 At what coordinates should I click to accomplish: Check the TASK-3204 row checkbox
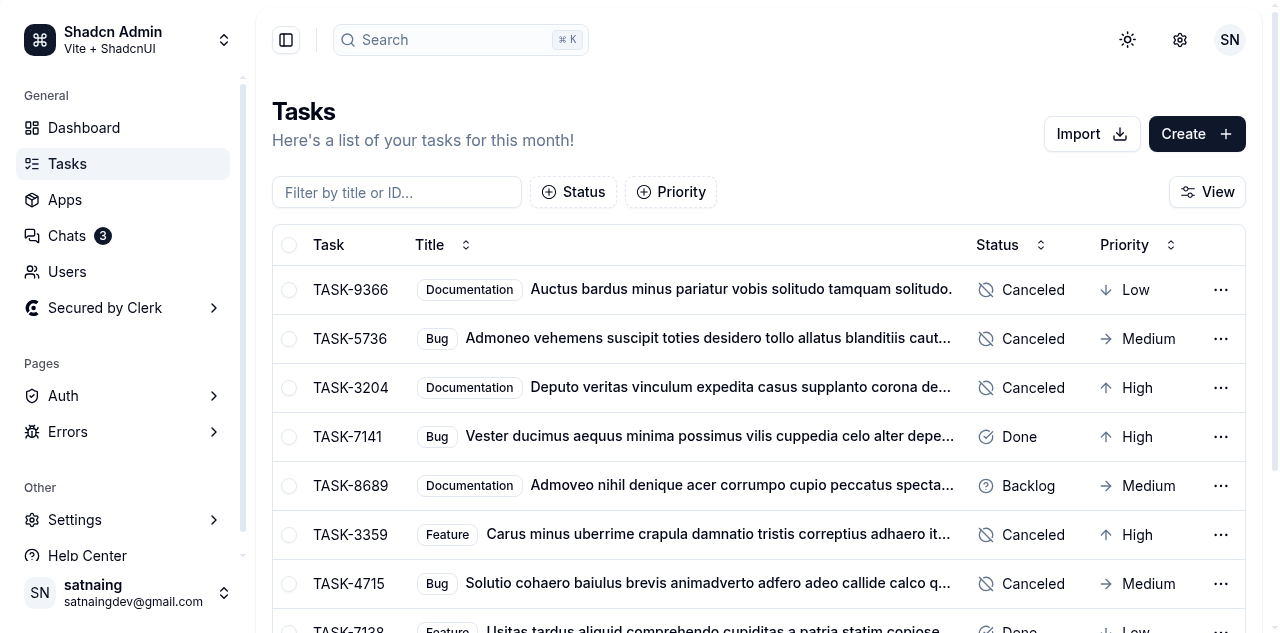[289, 388]
